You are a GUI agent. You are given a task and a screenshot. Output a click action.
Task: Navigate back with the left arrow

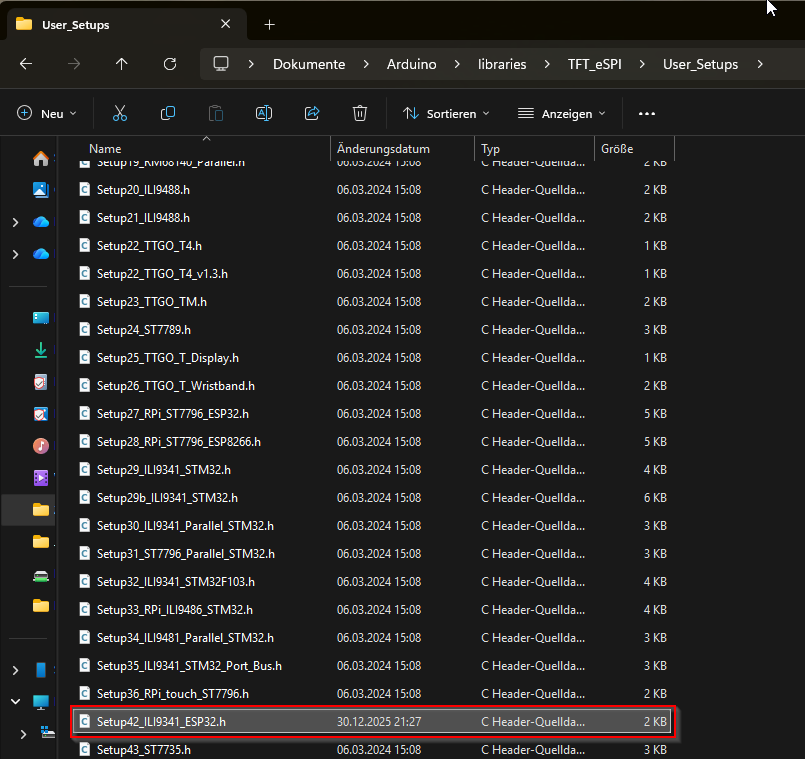coord(26,64)
